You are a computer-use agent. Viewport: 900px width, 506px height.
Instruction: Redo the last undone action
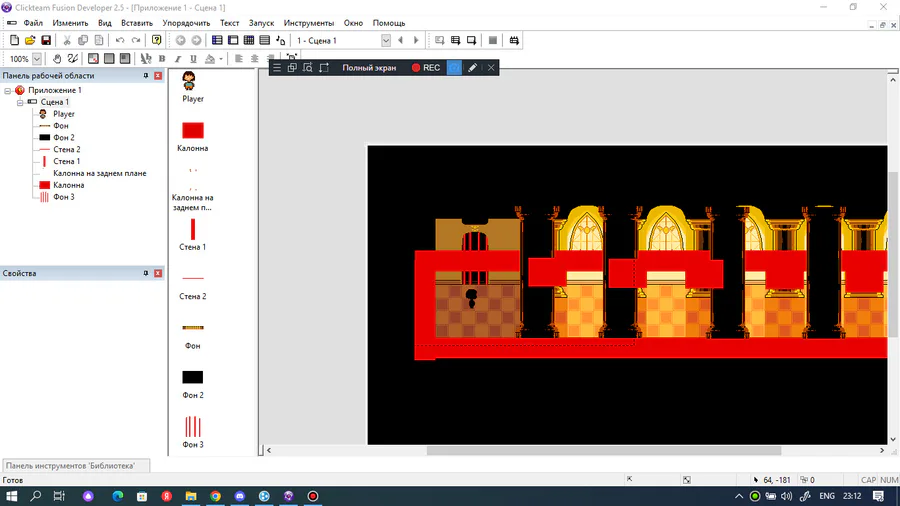pyautogui.click(x=136, y=40)
